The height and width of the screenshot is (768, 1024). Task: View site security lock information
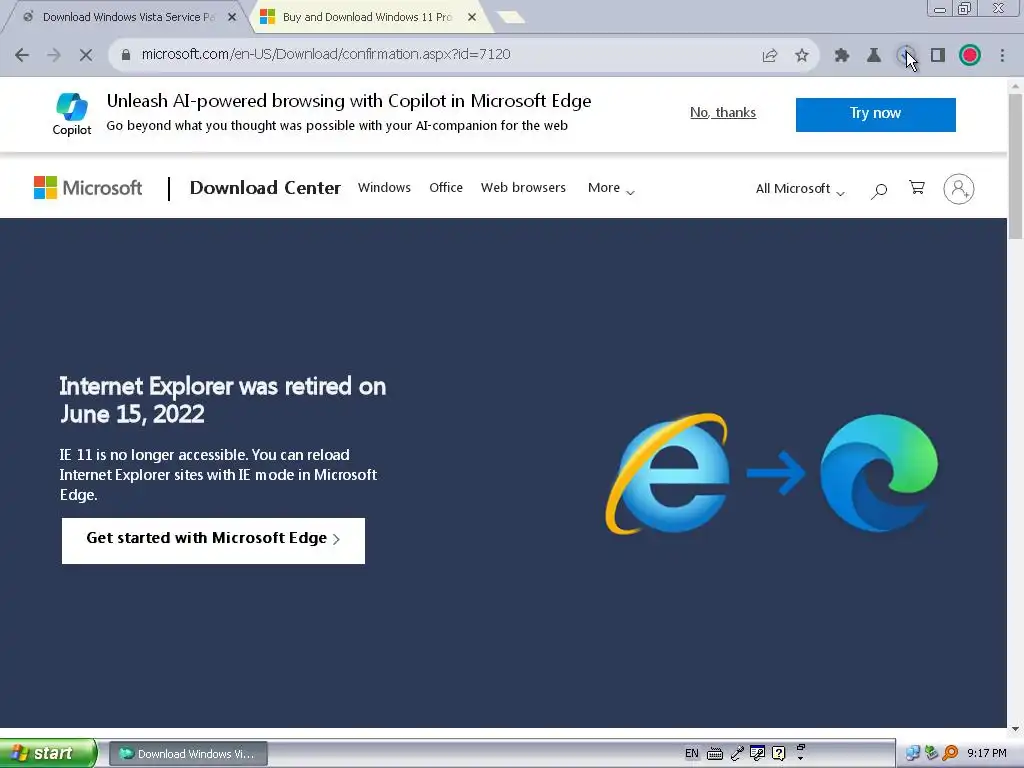click(126, 55)
